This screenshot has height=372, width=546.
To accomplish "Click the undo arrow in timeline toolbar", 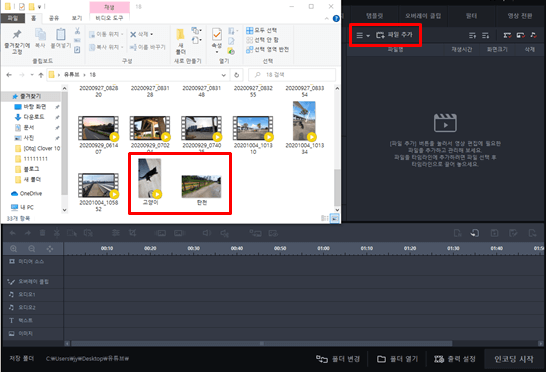I will point(13,233).
